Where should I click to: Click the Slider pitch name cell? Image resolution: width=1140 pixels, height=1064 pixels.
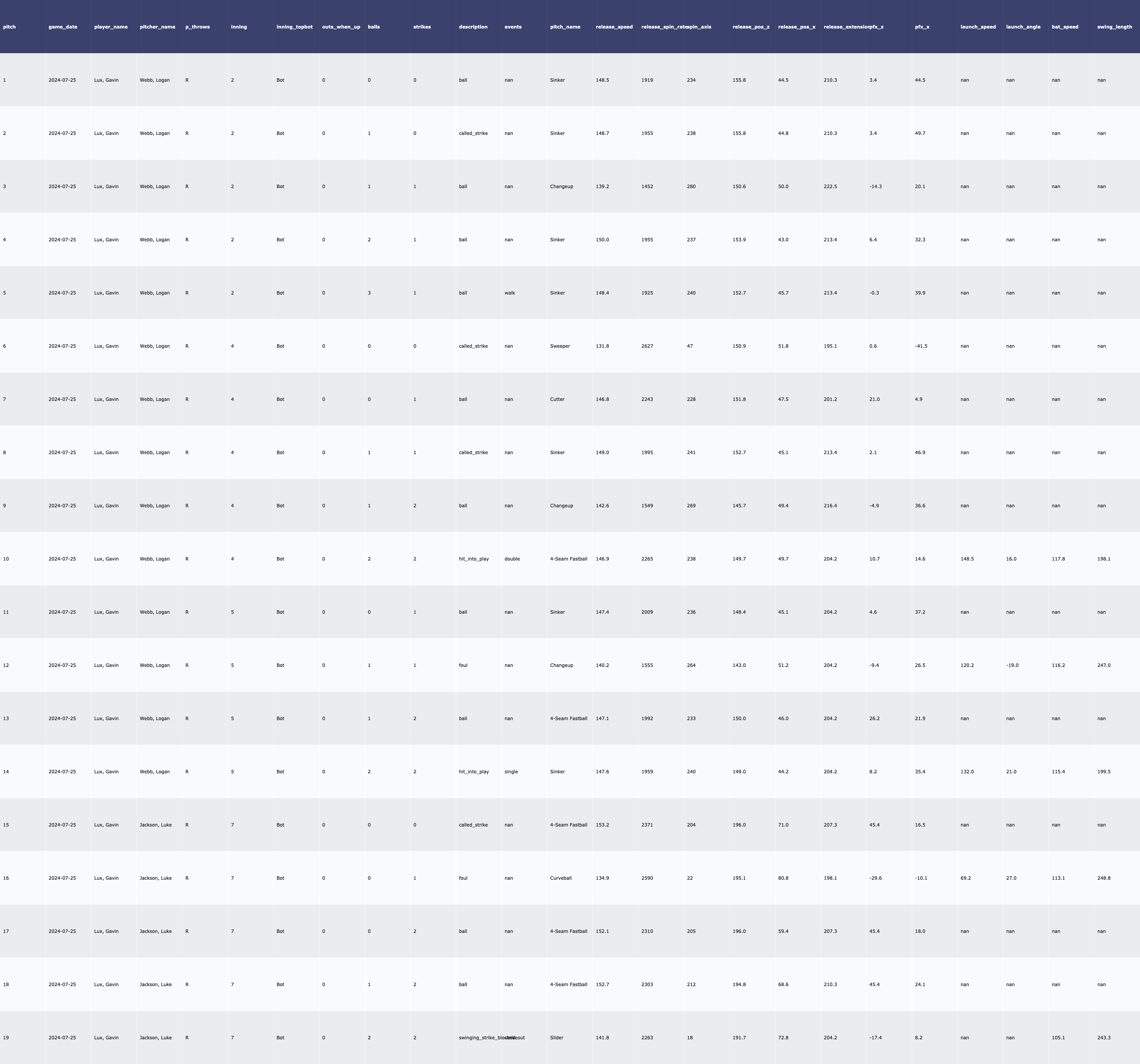[556, 1038]
